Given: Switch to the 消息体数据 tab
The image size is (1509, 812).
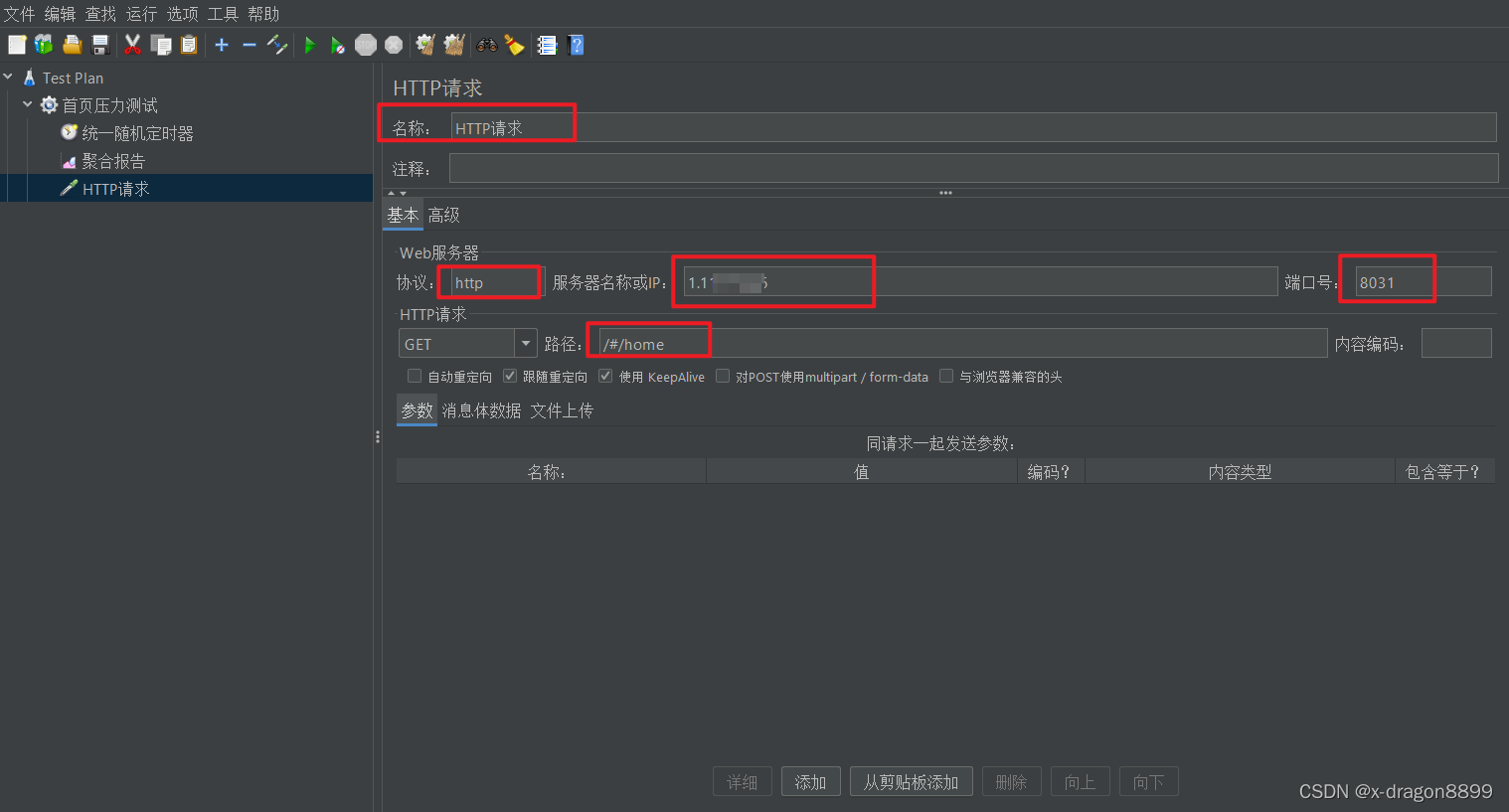Looking at the screenshot, I should (x=481, y=410).
